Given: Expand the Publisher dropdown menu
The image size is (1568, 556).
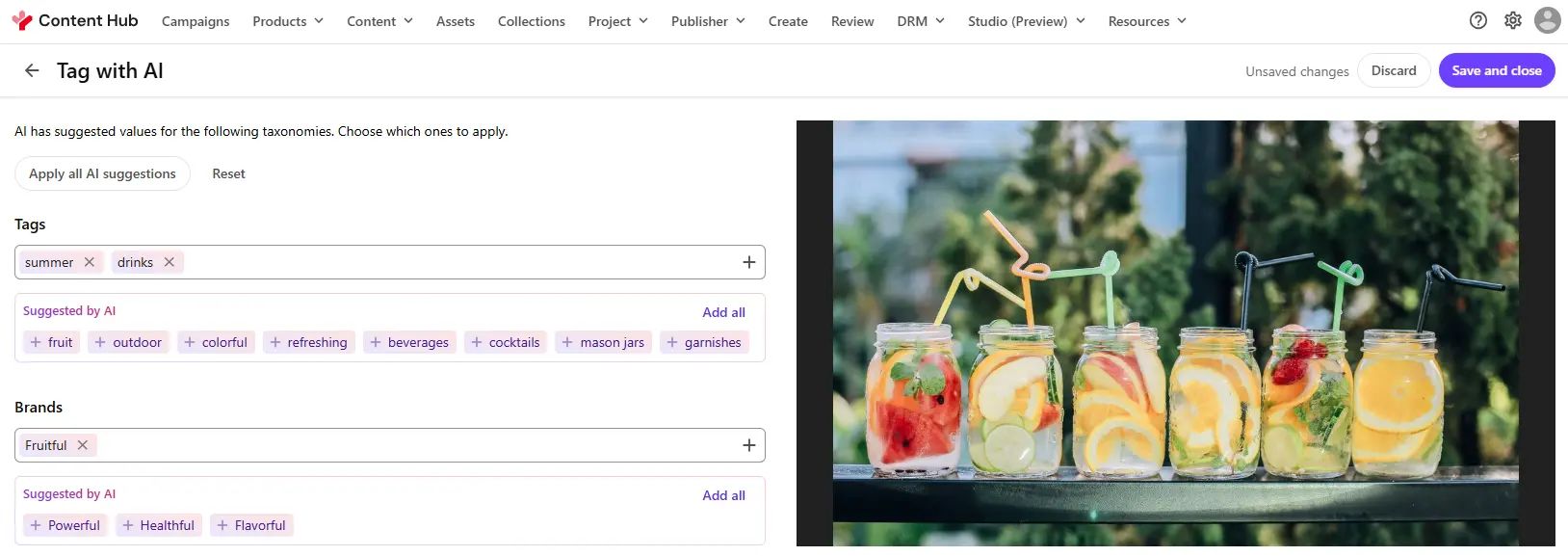Looking at the screenshot, I should (707, 21).
